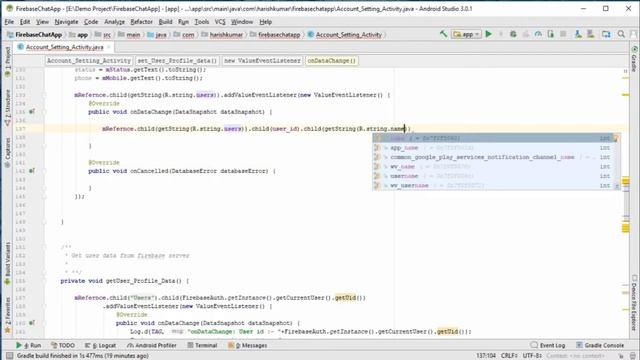Open the Structure tool window side tab
The height and width of the screenshot is (360, 640).
click(7, 107)
